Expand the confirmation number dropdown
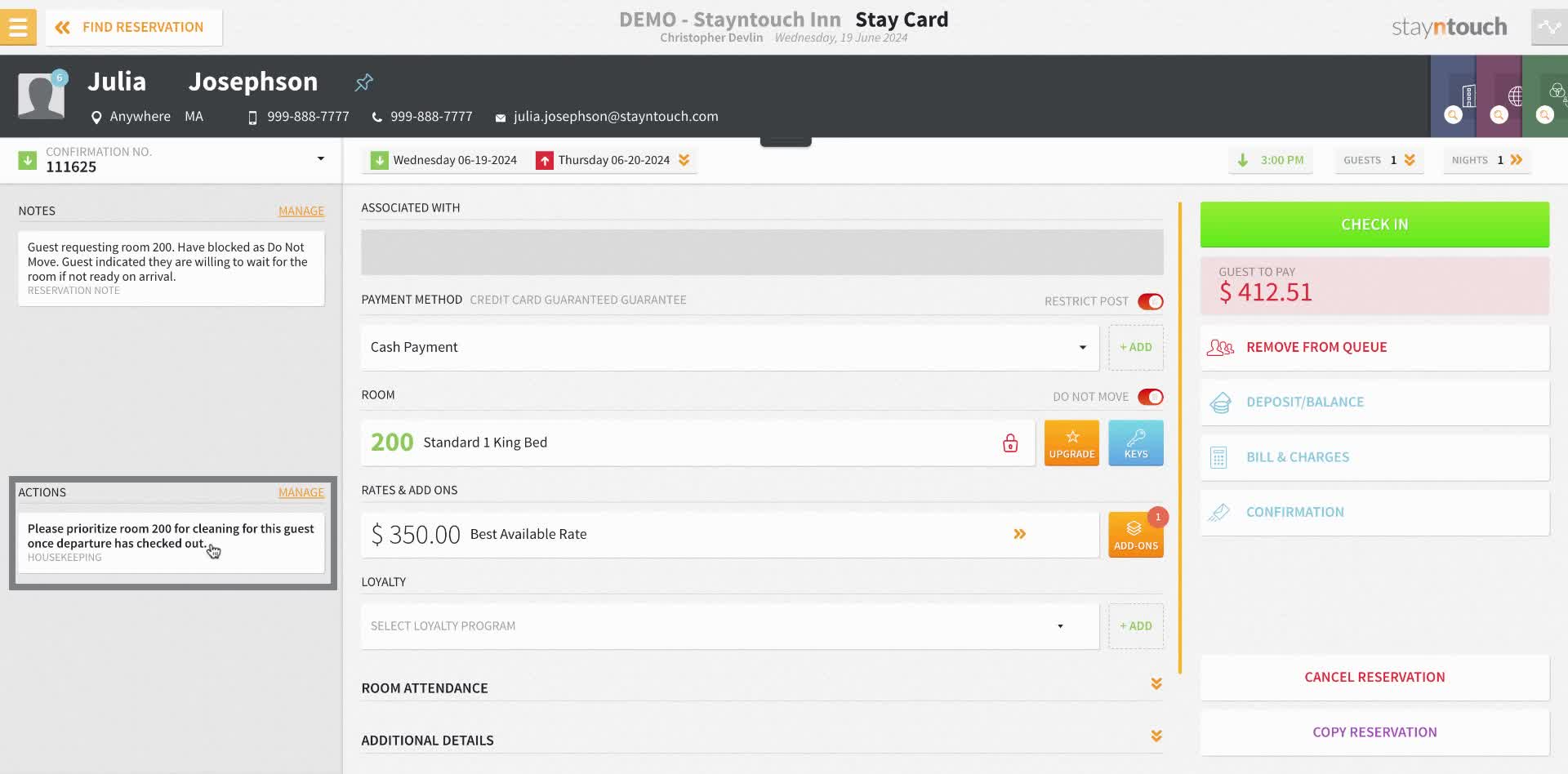Screen dimensions: 1568x774 point(321,158)
